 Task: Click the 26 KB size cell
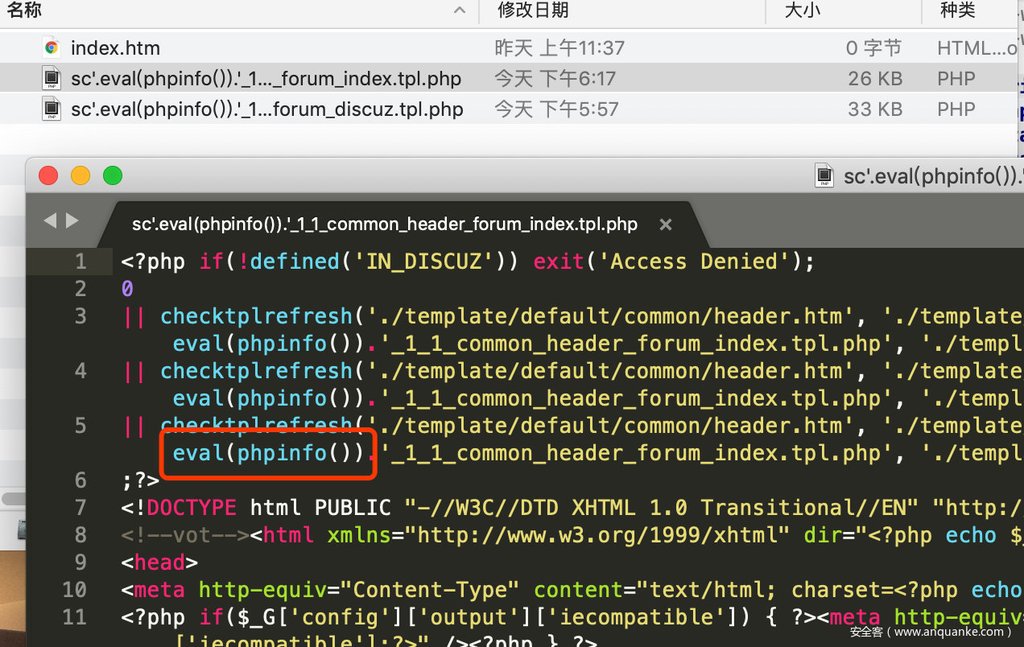tap(875, 78)
